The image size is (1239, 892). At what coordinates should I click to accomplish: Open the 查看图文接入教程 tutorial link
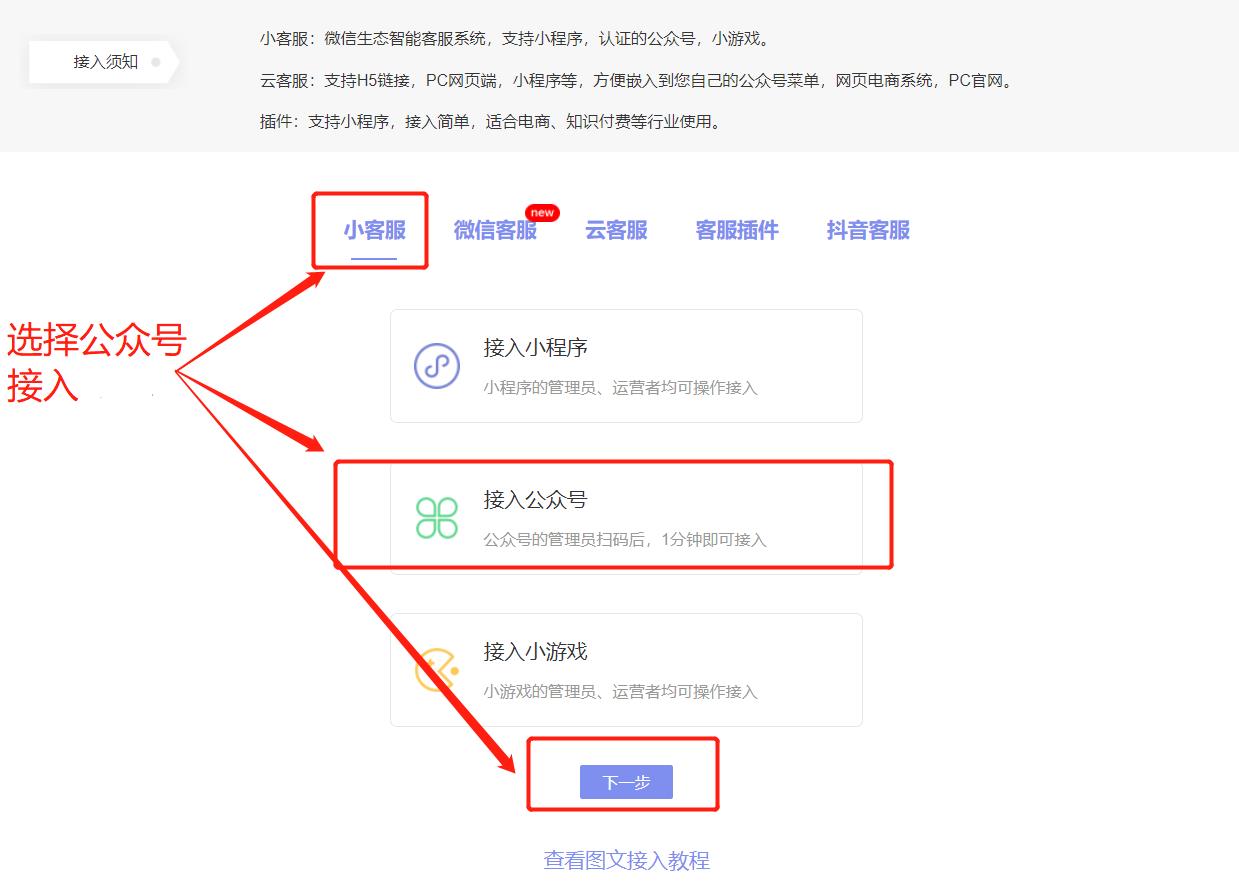pos(625,860)
